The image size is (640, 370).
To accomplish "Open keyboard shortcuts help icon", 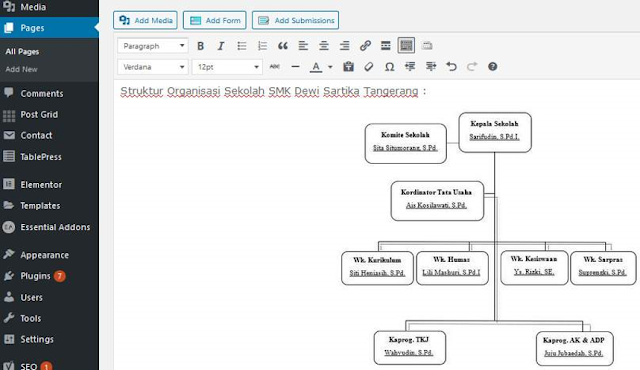I will point(493,66).
